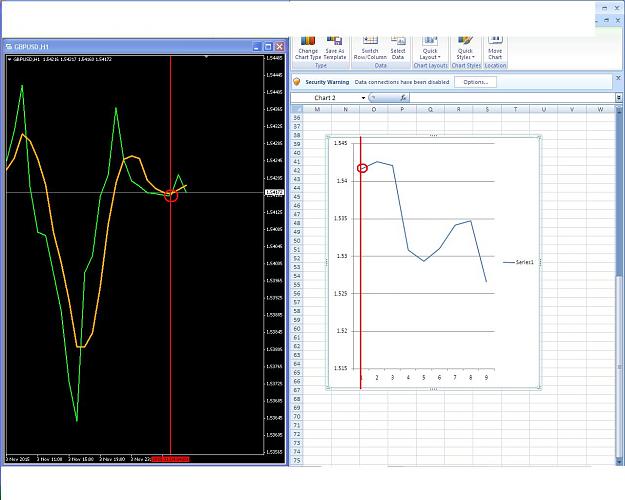This screenshot has width=625, height=500.
Task: Click the 1.515 axis label in Excel chart
Action: click(x=340, y=368)
